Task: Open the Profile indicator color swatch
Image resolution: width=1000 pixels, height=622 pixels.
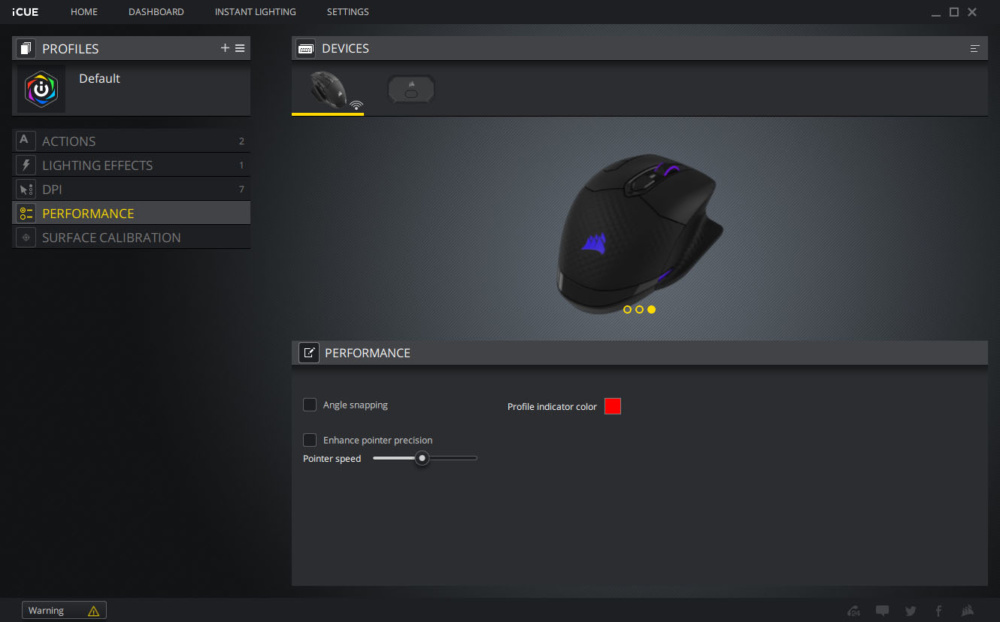Action: [612, 406]
